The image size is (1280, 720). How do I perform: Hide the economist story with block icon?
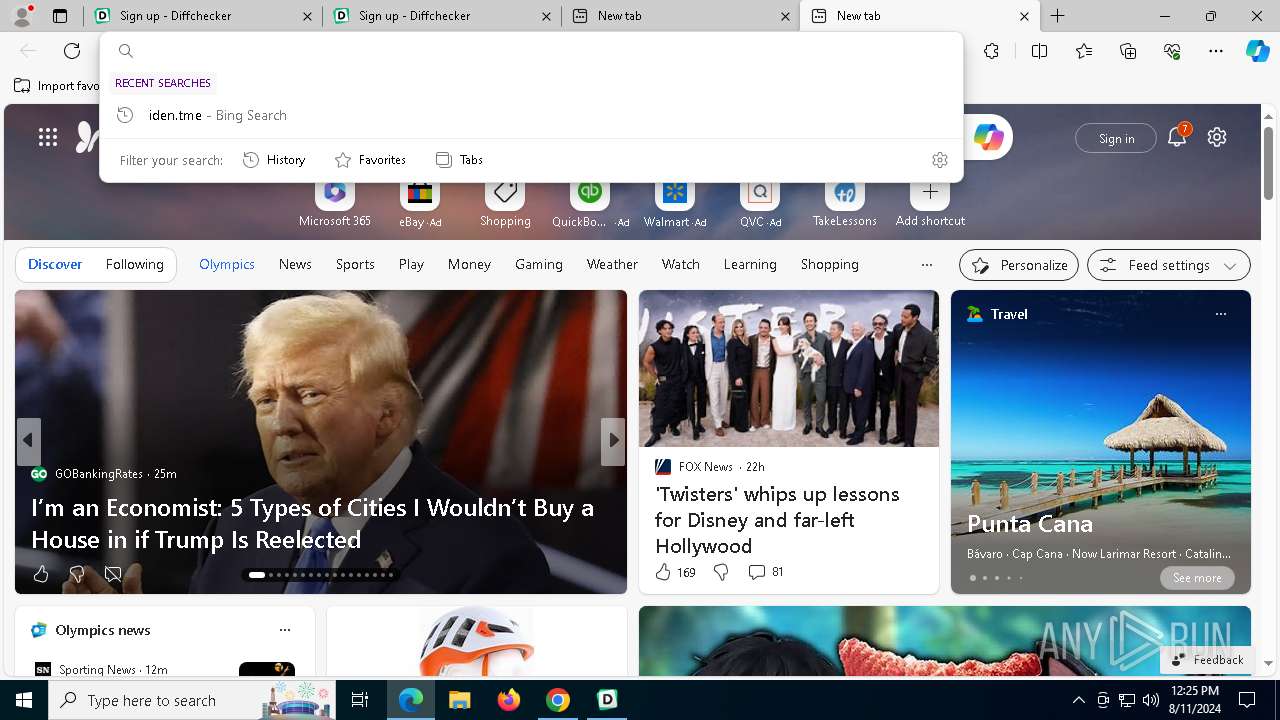[x=113, y=574]
